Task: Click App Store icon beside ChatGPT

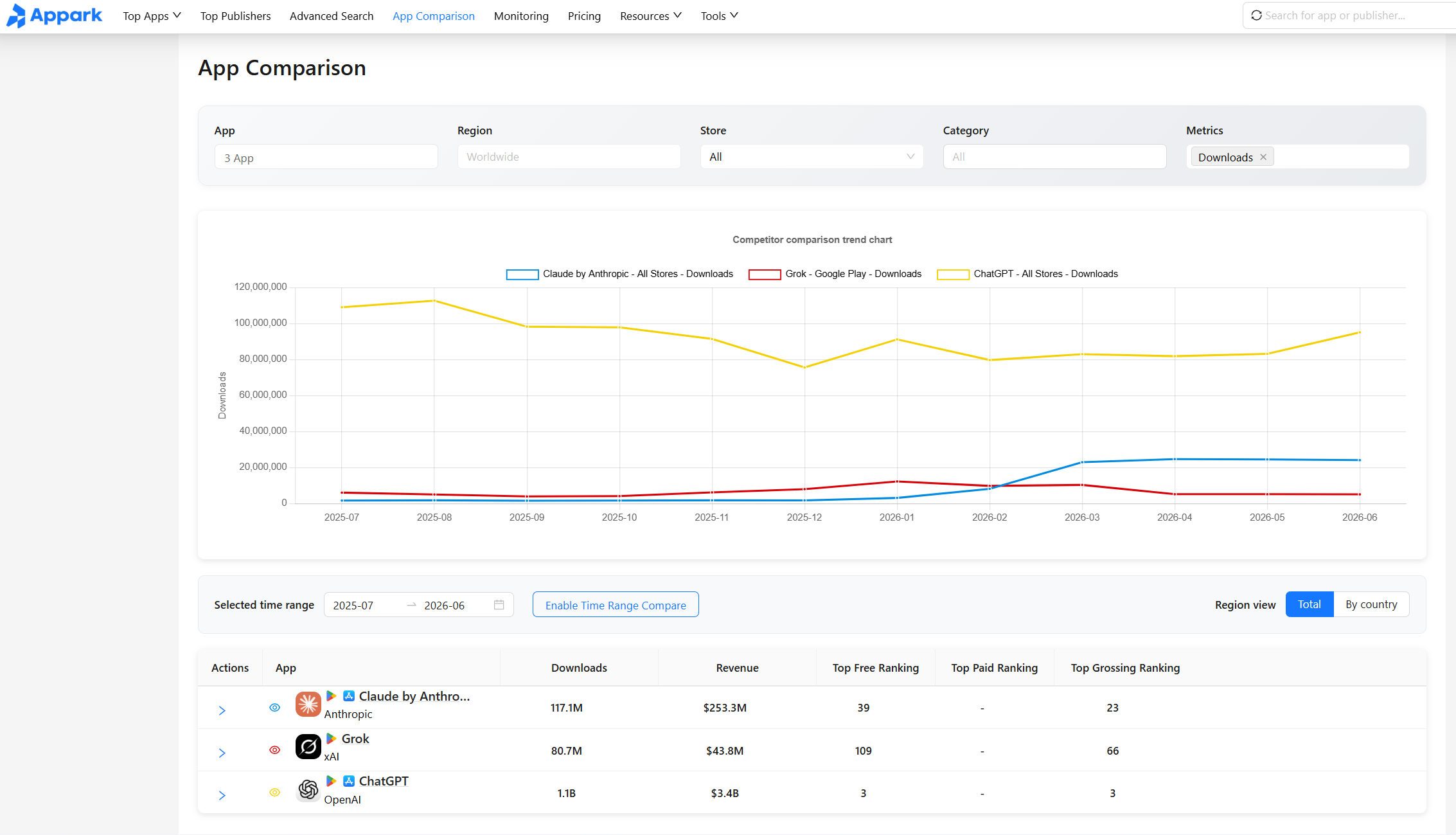Action: (x=349, y=781)
